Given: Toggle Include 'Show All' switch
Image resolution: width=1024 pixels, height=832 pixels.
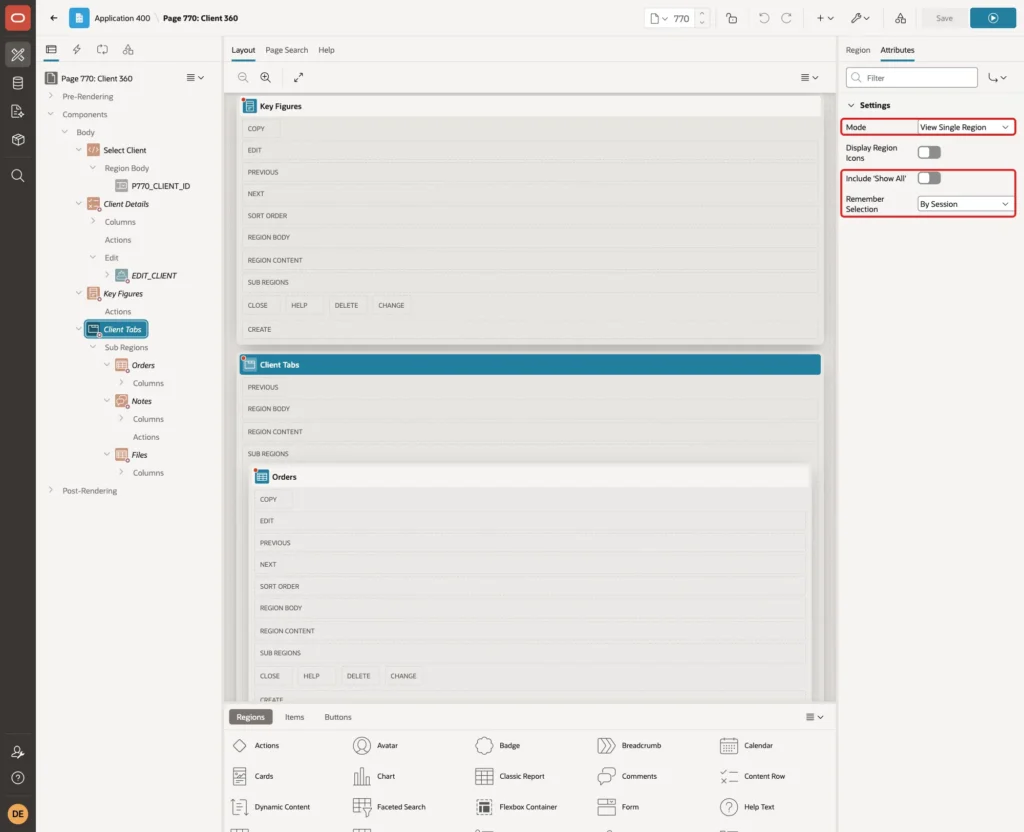Looking at the screenshot, I should (x=929, y=178).
